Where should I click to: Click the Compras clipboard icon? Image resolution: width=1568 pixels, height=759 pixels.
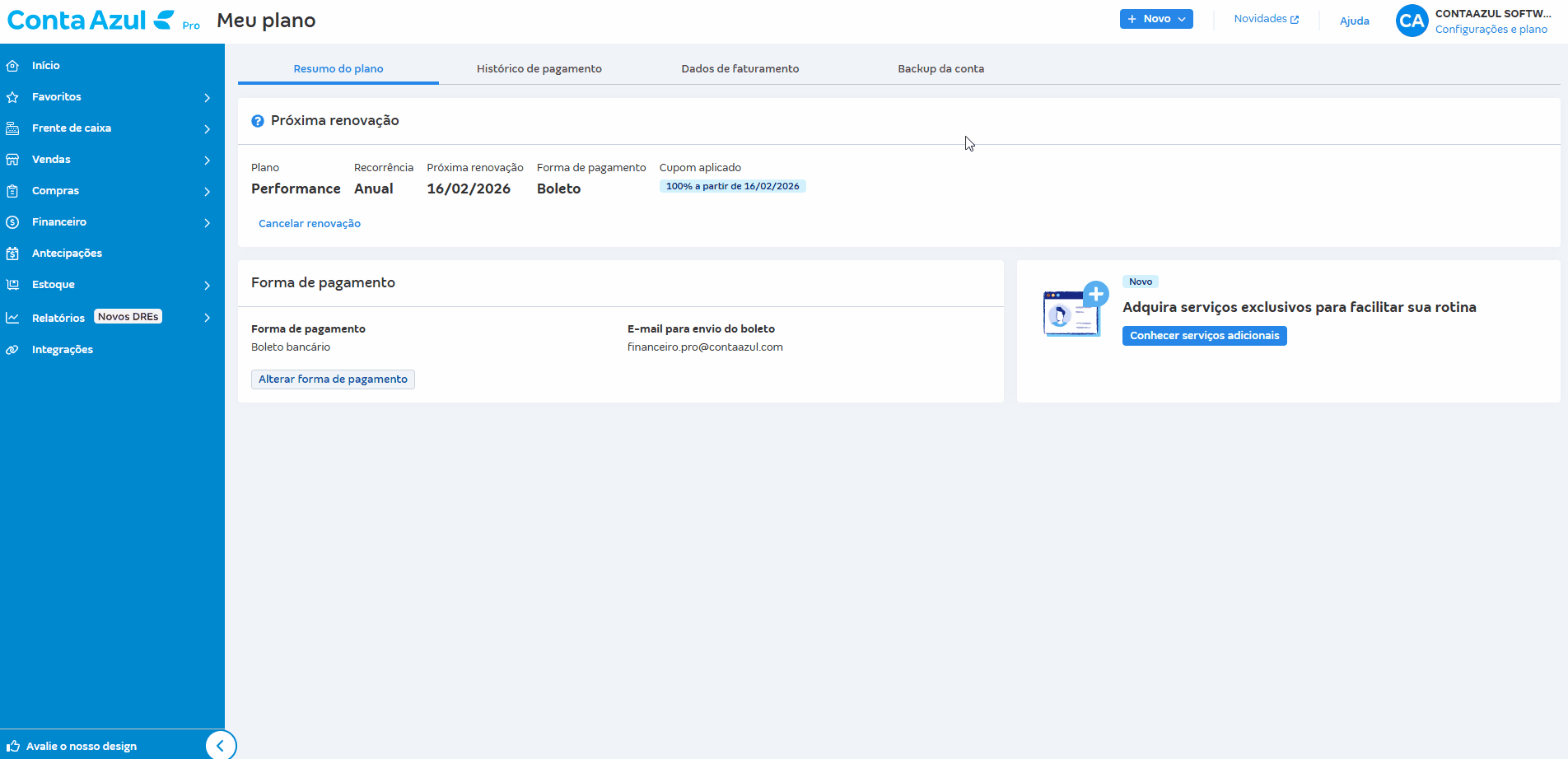tap(12, 191)
